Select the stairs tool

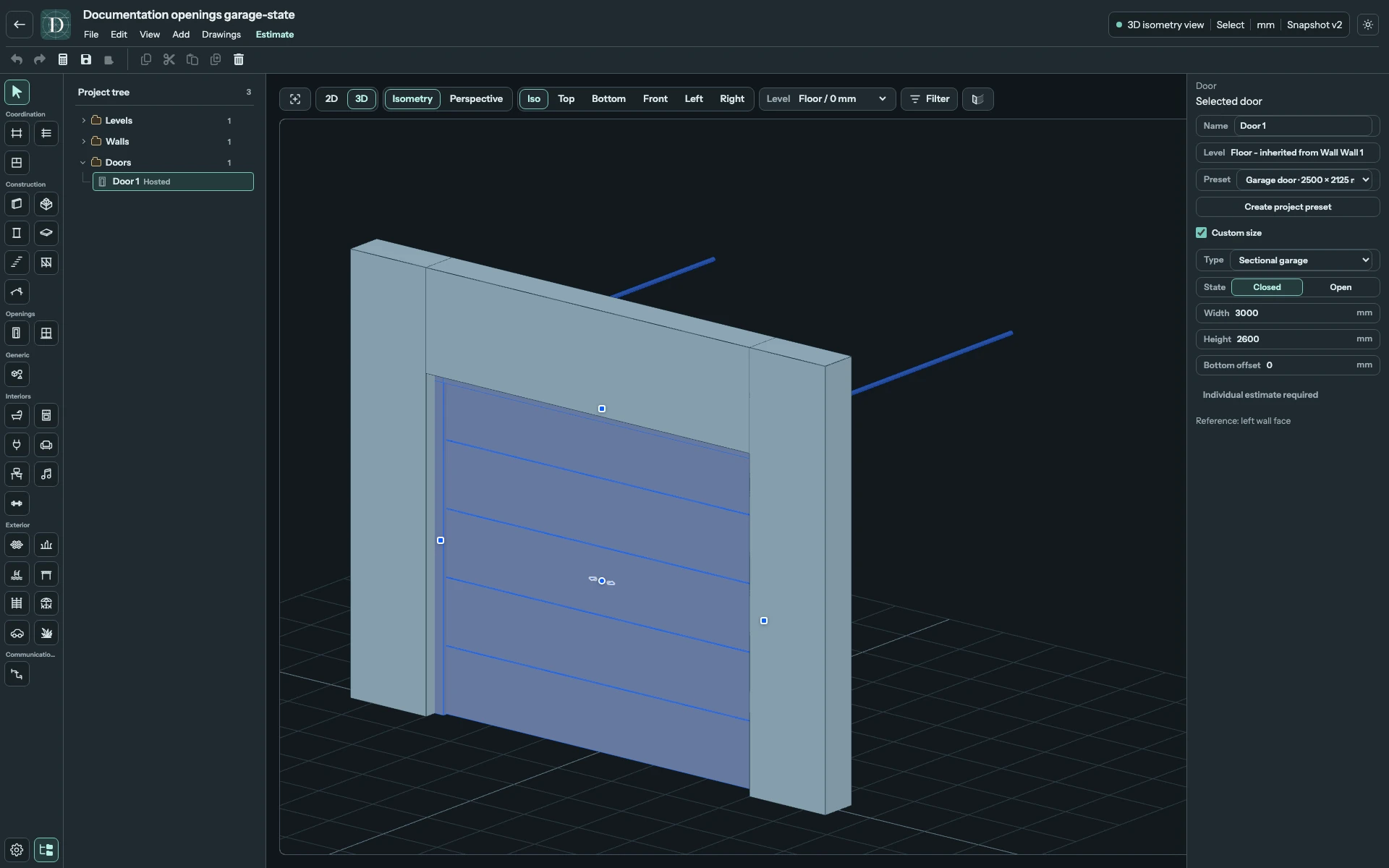17,263
